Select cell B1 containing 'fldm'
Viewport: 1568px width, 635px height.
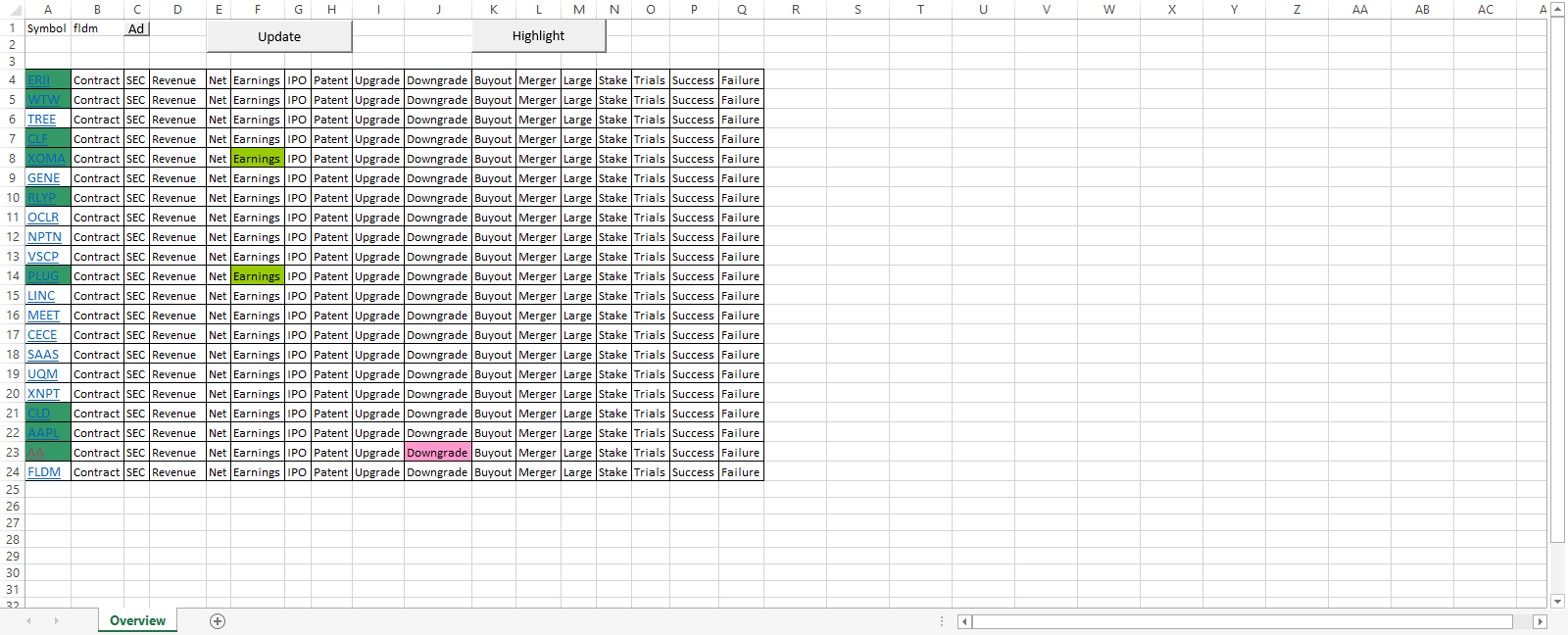point(97,28)
